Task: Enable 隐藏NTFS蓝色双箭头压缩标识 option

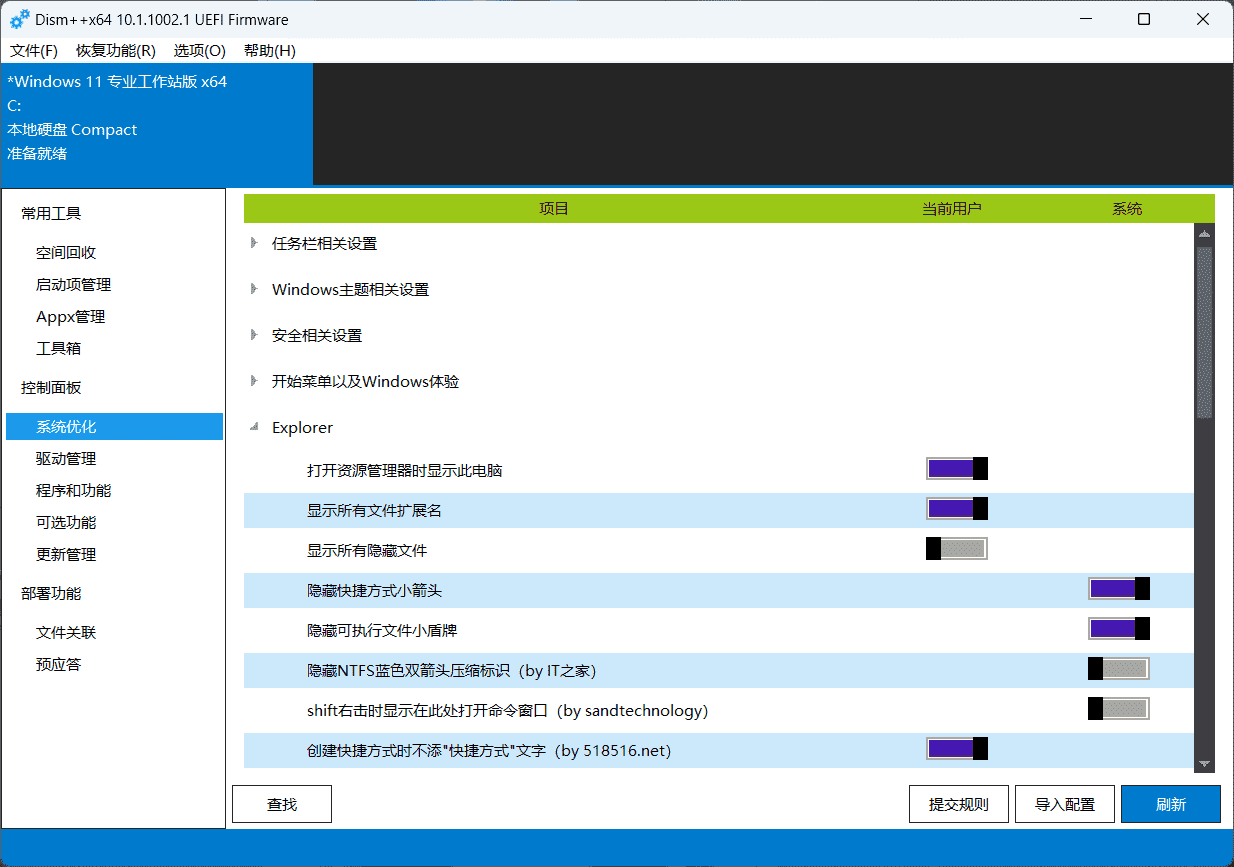Action: point(1118,668)
